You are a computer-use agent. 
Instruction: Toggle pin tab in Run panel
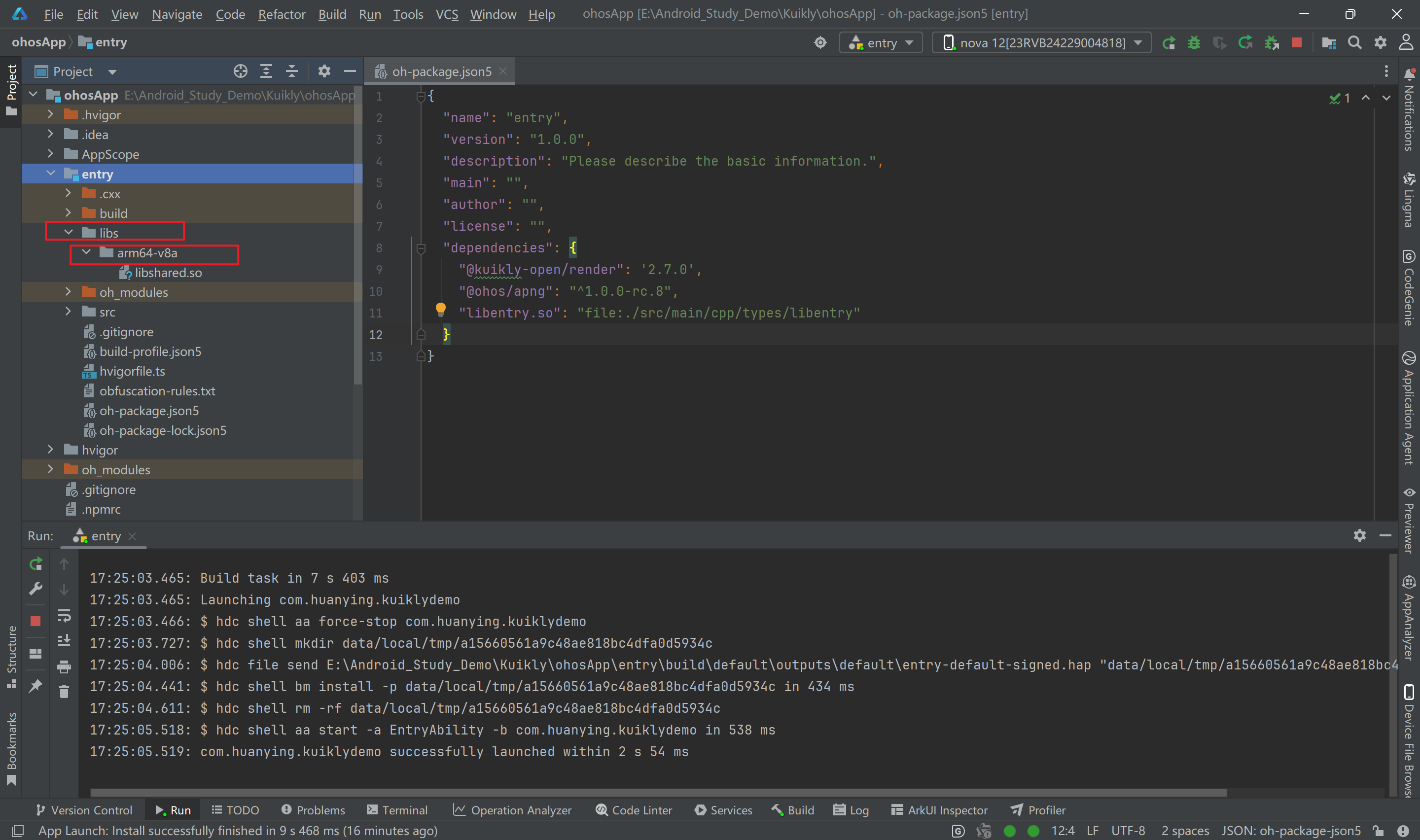(35, 686)
